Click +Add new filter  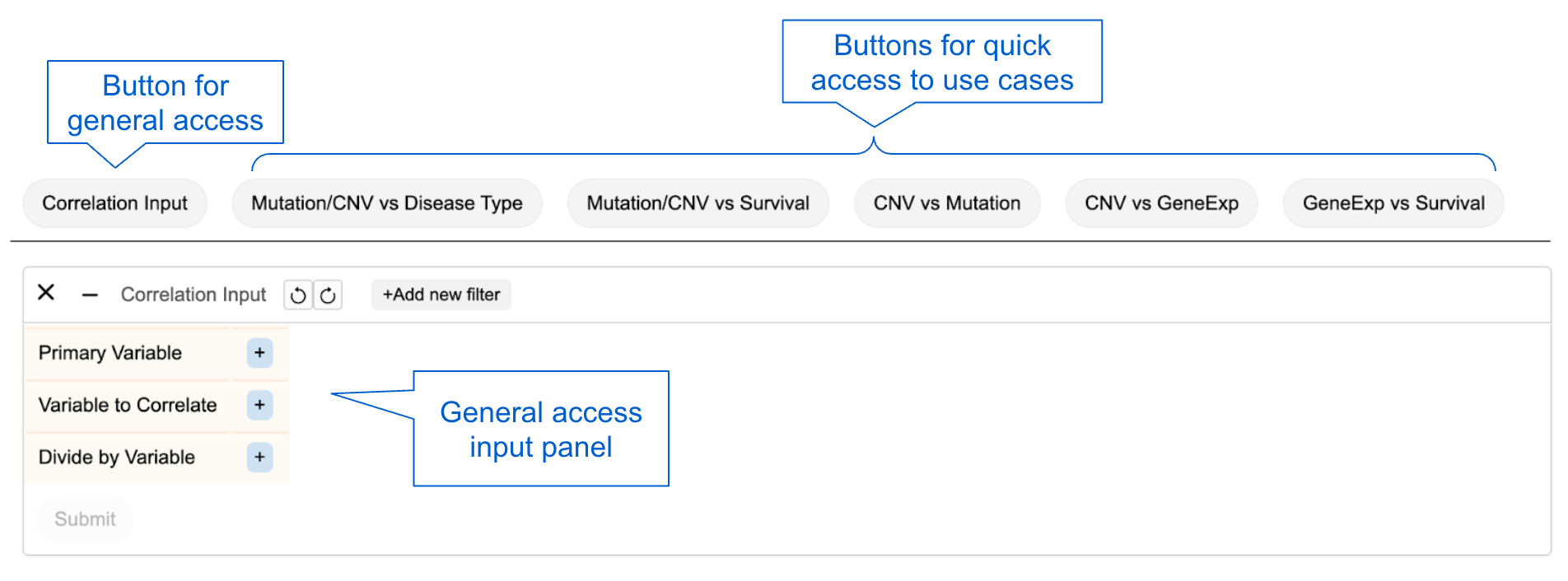tap(441, 295)
